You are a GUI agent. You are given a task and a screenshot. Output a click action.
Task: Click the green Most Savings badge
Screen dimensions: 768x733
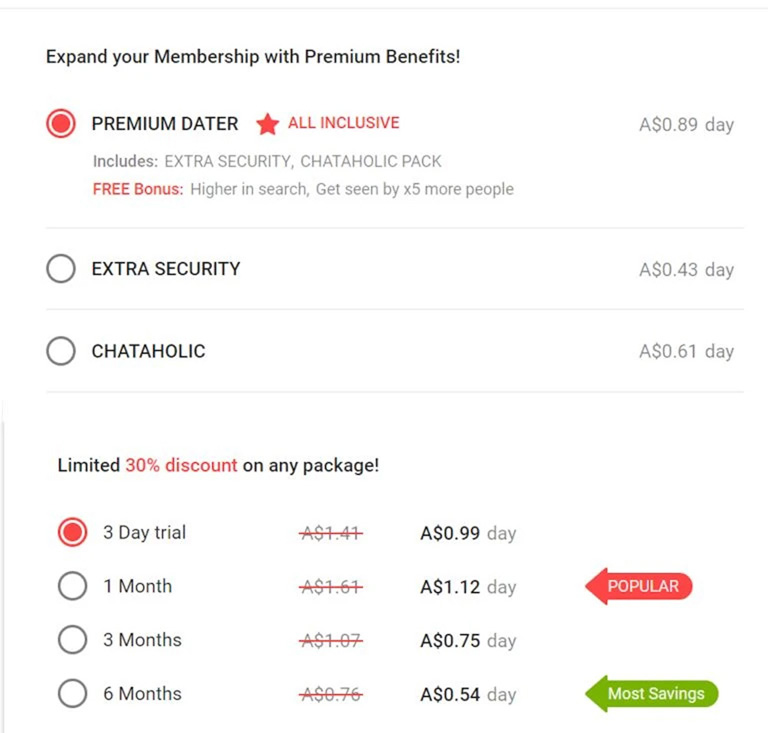point(652,693)
